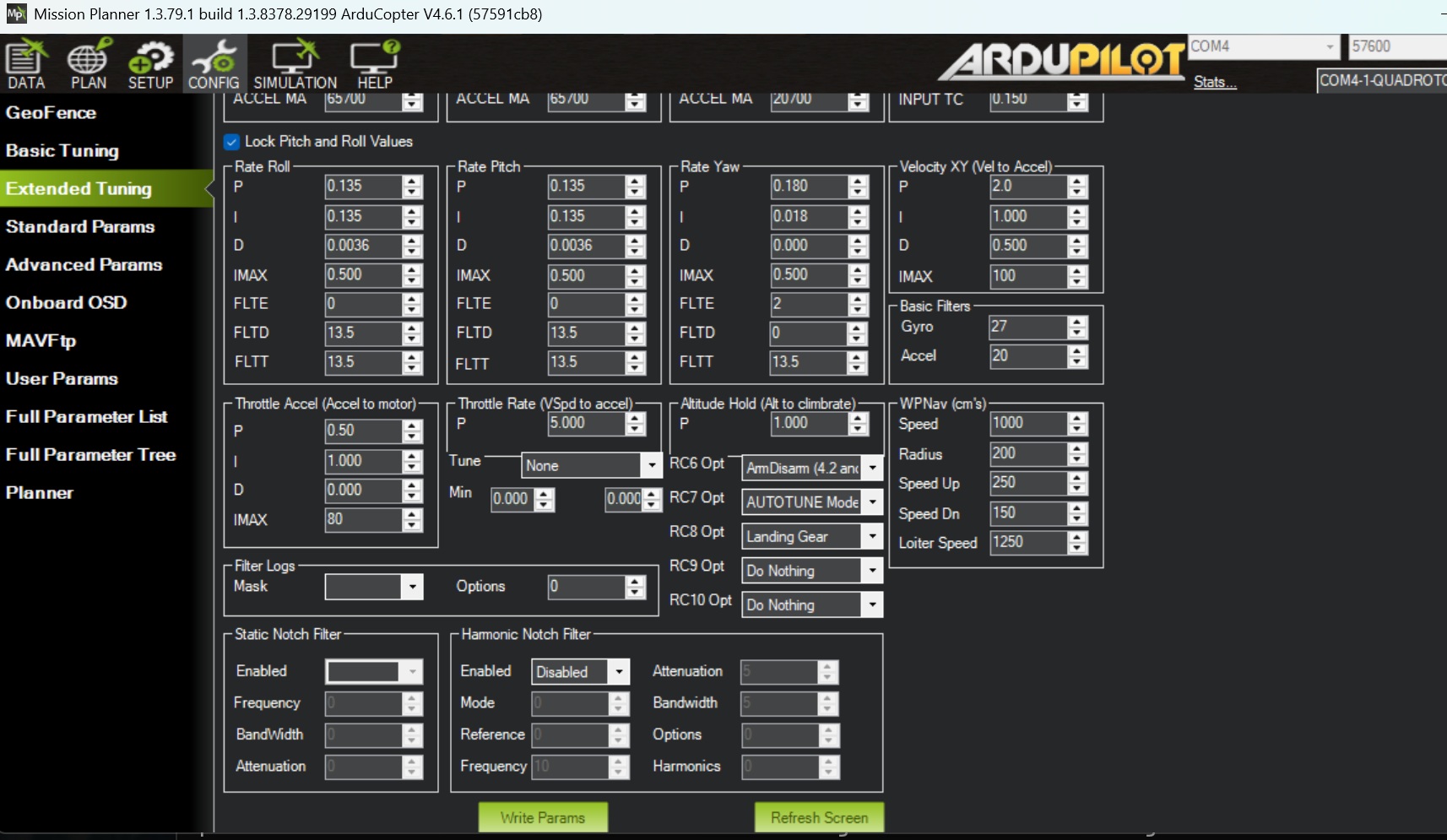The height and width of the screenshot is (840, 1447).
Task: Adjust Rate Pitch FLTD spinner arrows
Action: click(635, 333)
